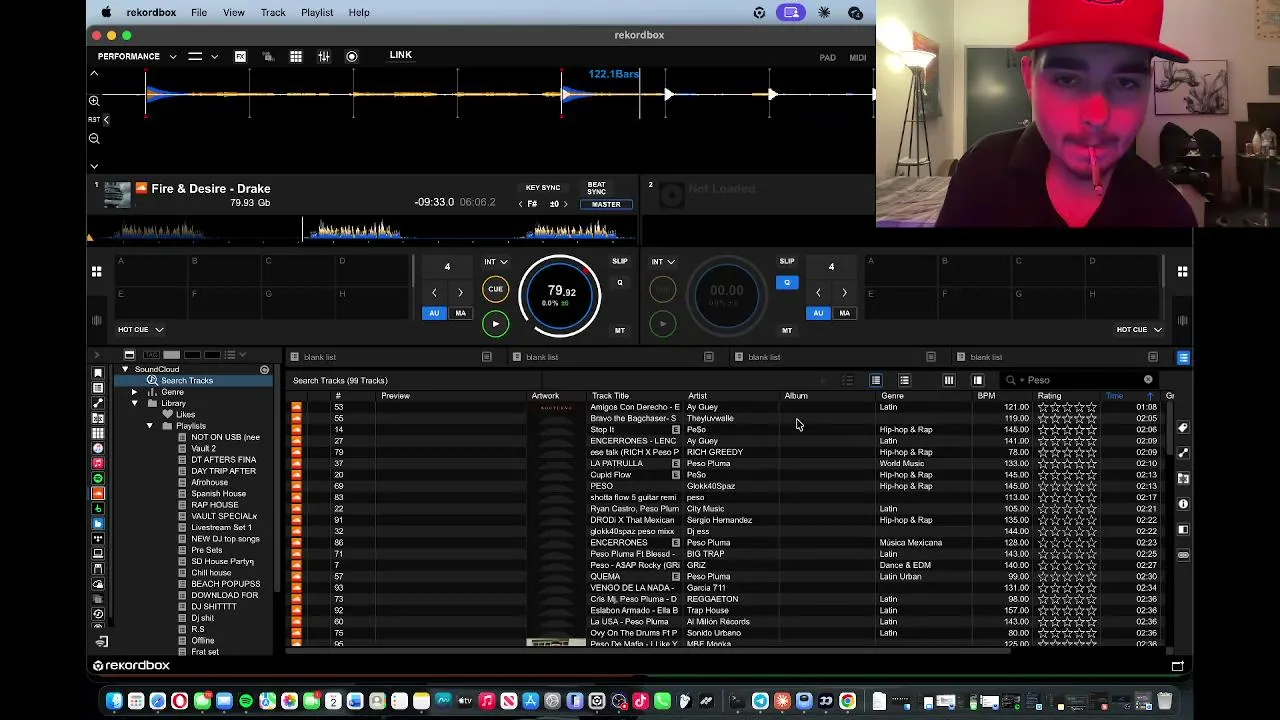Set deck 1 as MASTER

click(606, 204)
